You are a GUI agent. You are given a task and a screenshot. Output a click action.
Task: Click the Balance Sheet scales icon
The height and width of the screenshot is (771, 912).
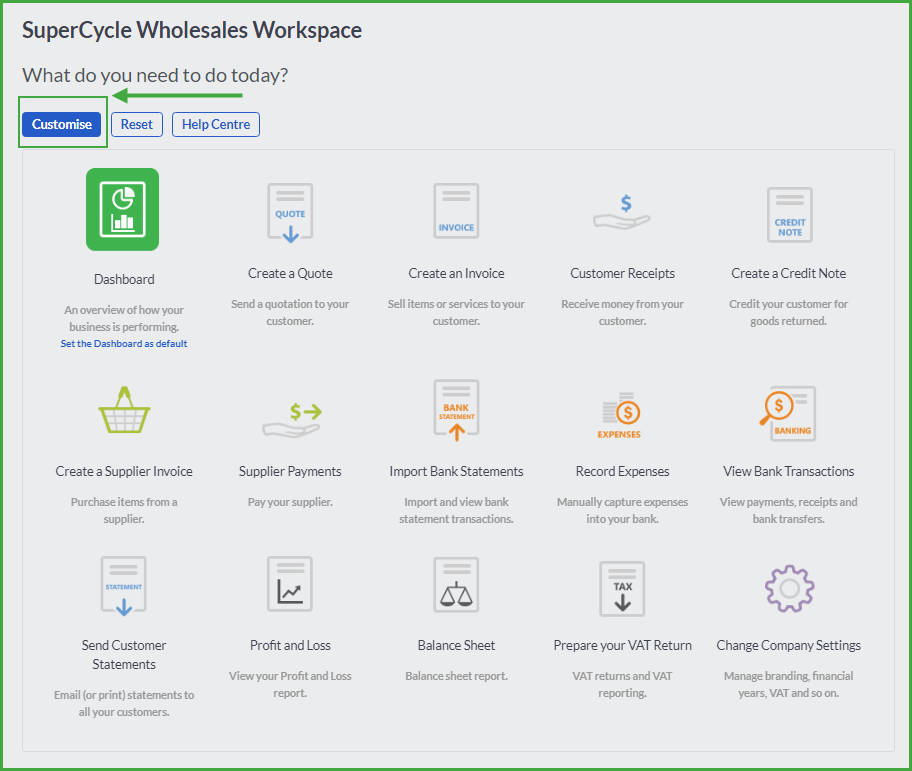(x=456, y=584)
